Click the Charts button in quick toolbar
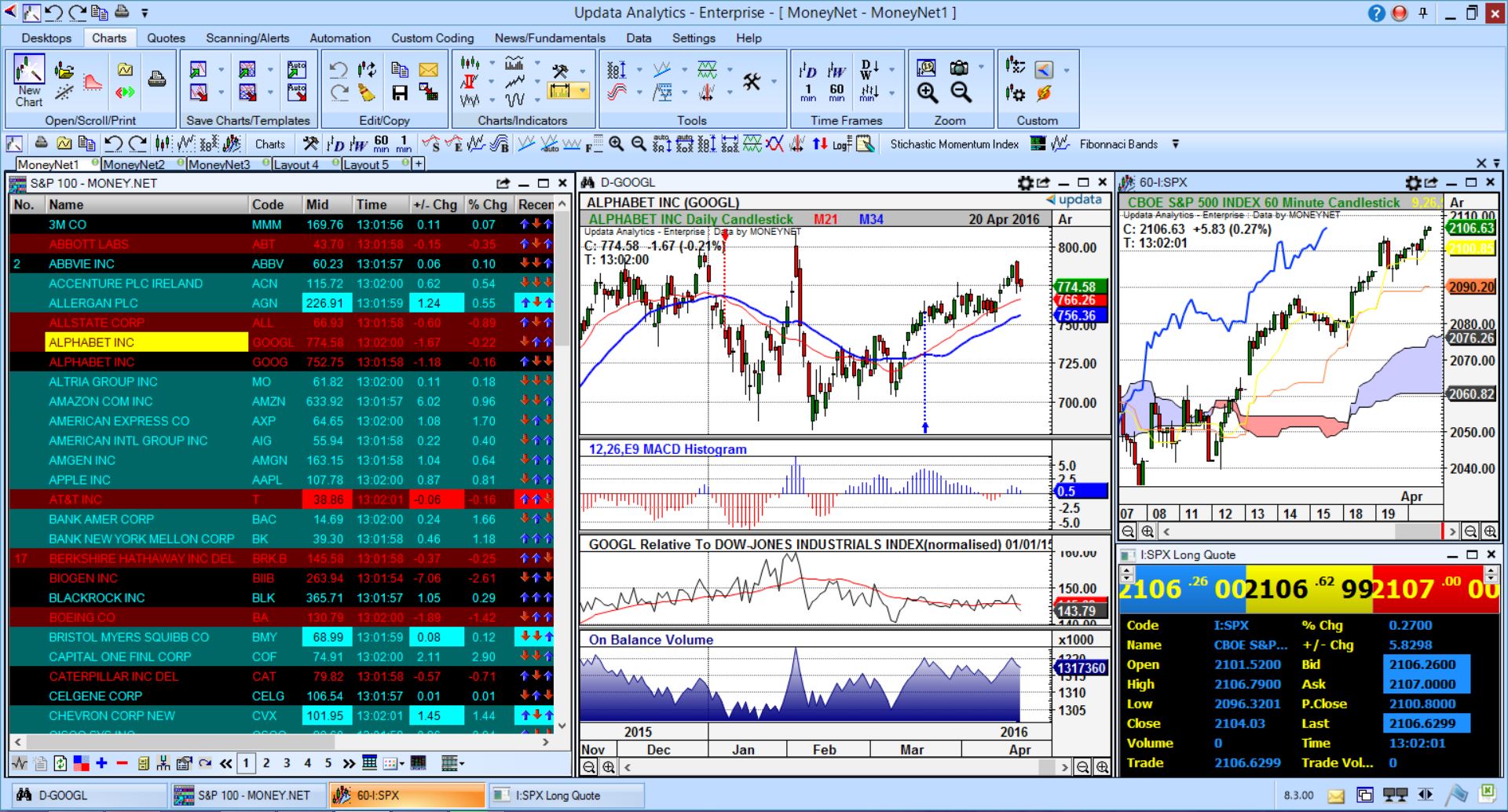This screenshot has height=812, width=1508. coord(269,144)
